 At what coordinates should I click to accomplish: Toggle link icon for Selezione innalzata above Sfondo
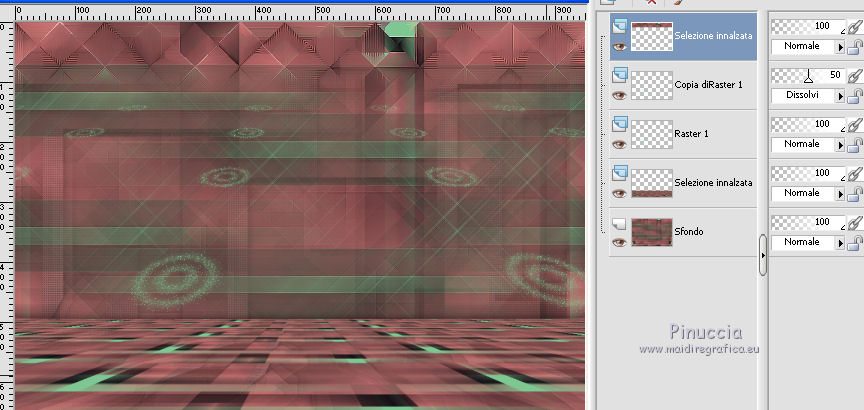[855, 173]
